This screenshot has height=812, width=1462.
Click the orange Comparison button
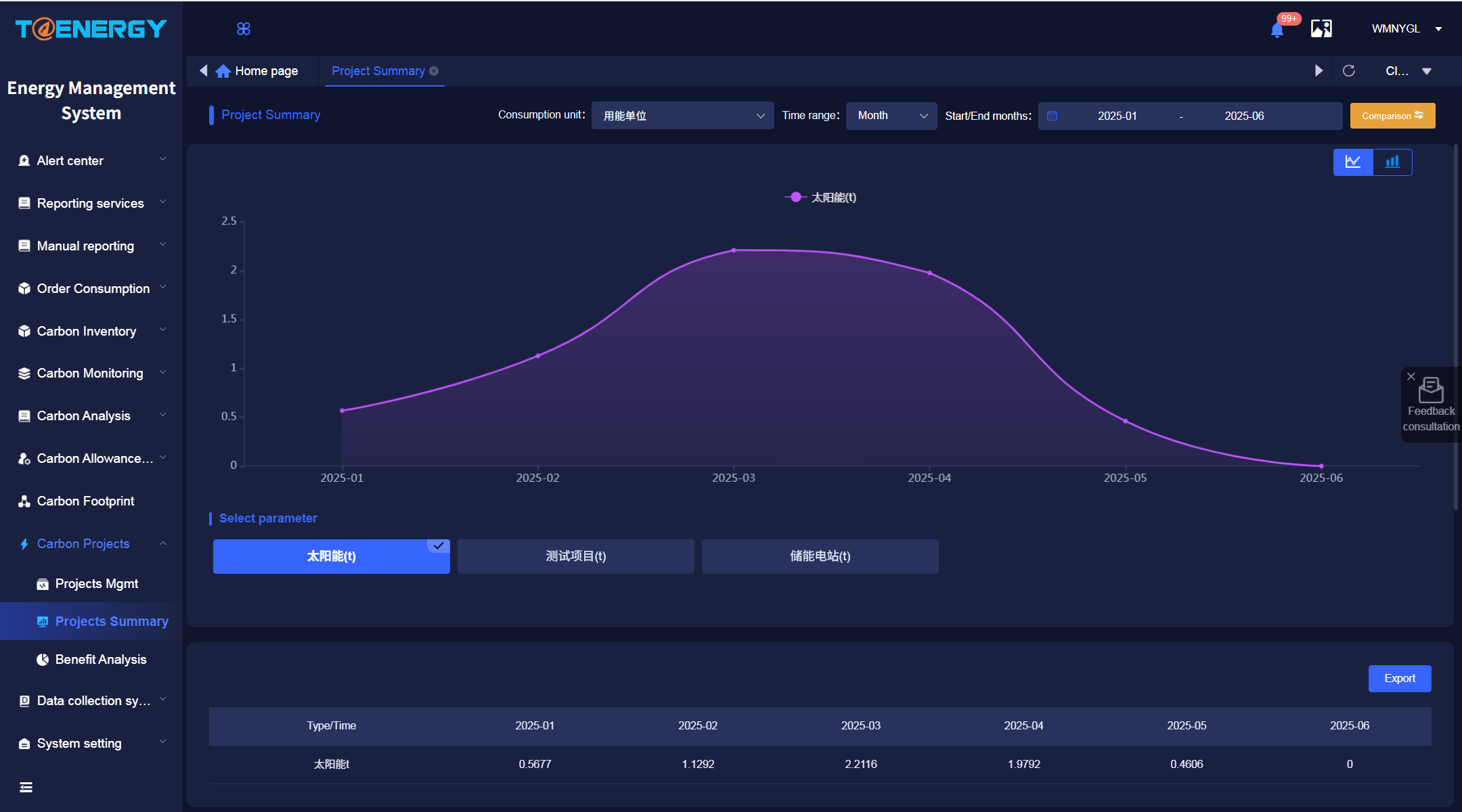[x=1392, y=116]
